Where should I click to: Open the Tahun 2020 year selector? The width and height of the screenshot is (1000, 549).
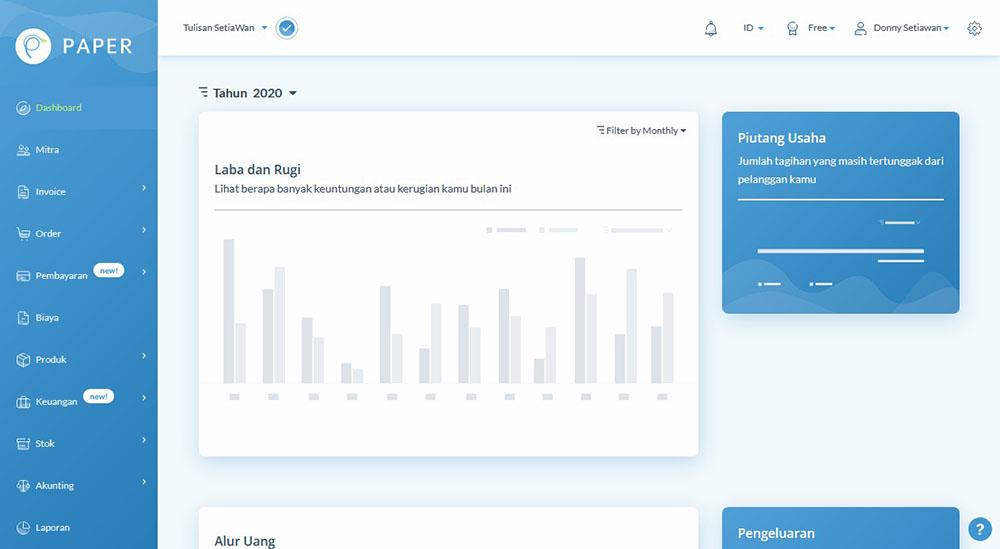(x=249, y=93)
